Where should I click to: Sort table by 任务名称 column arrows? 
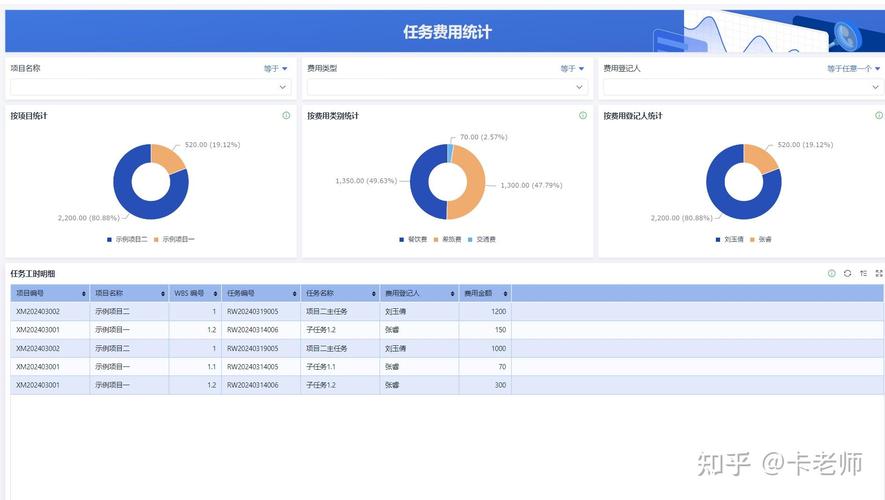[374, 293]
